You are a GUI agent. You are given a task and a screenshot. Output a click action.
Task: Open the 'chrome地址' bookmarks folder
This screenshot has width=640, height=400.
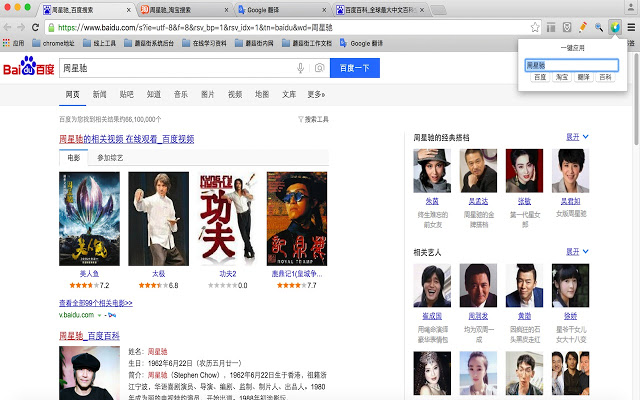click(x=53, y=43)
